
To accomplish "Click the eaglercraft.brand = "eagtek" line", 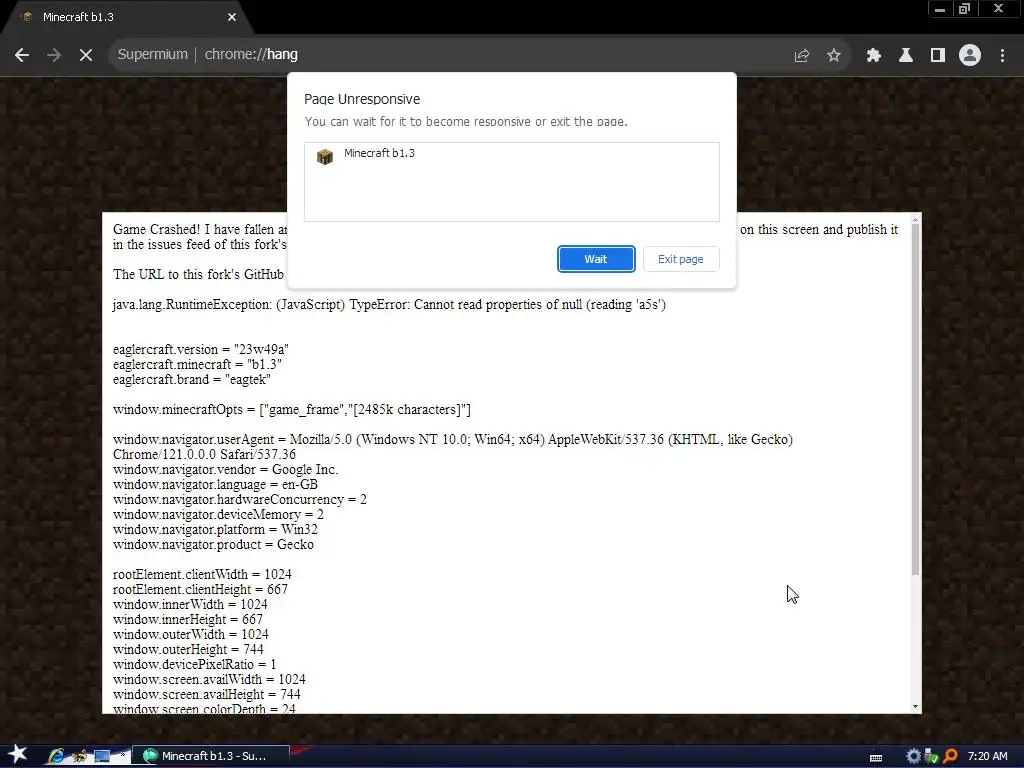I will click(191, 379).
